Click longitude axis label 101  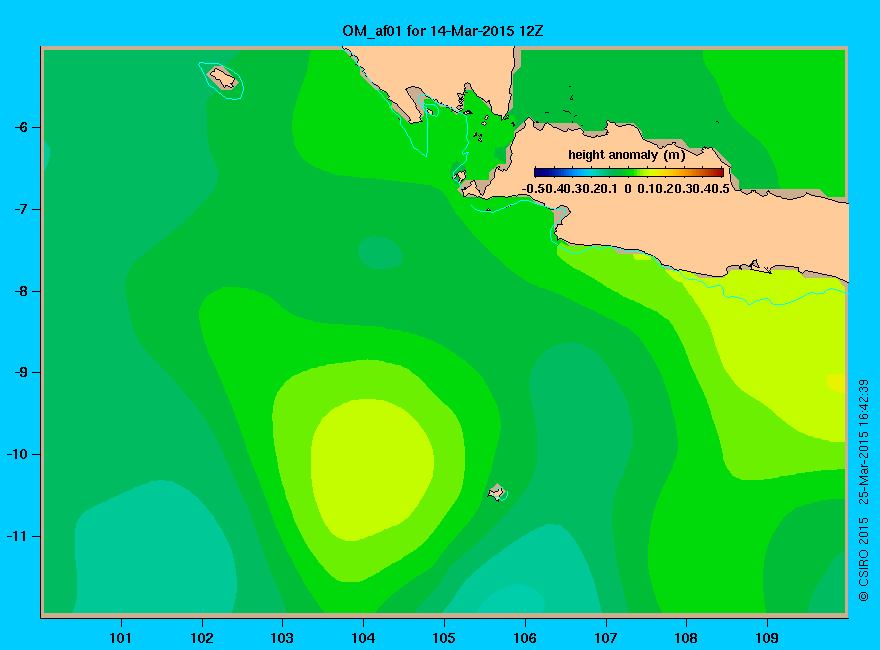[x=120, y=638]
